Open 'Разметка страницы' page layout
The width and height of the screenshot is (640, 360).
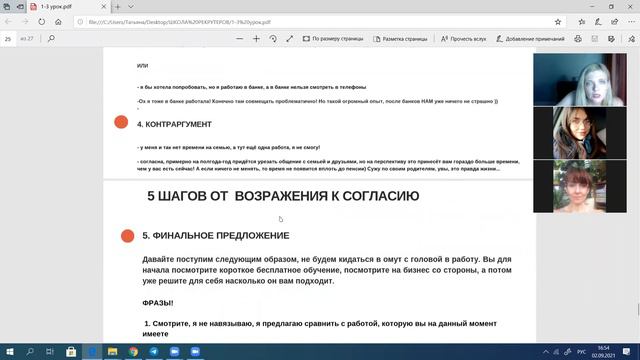click(x=400, y=39)
